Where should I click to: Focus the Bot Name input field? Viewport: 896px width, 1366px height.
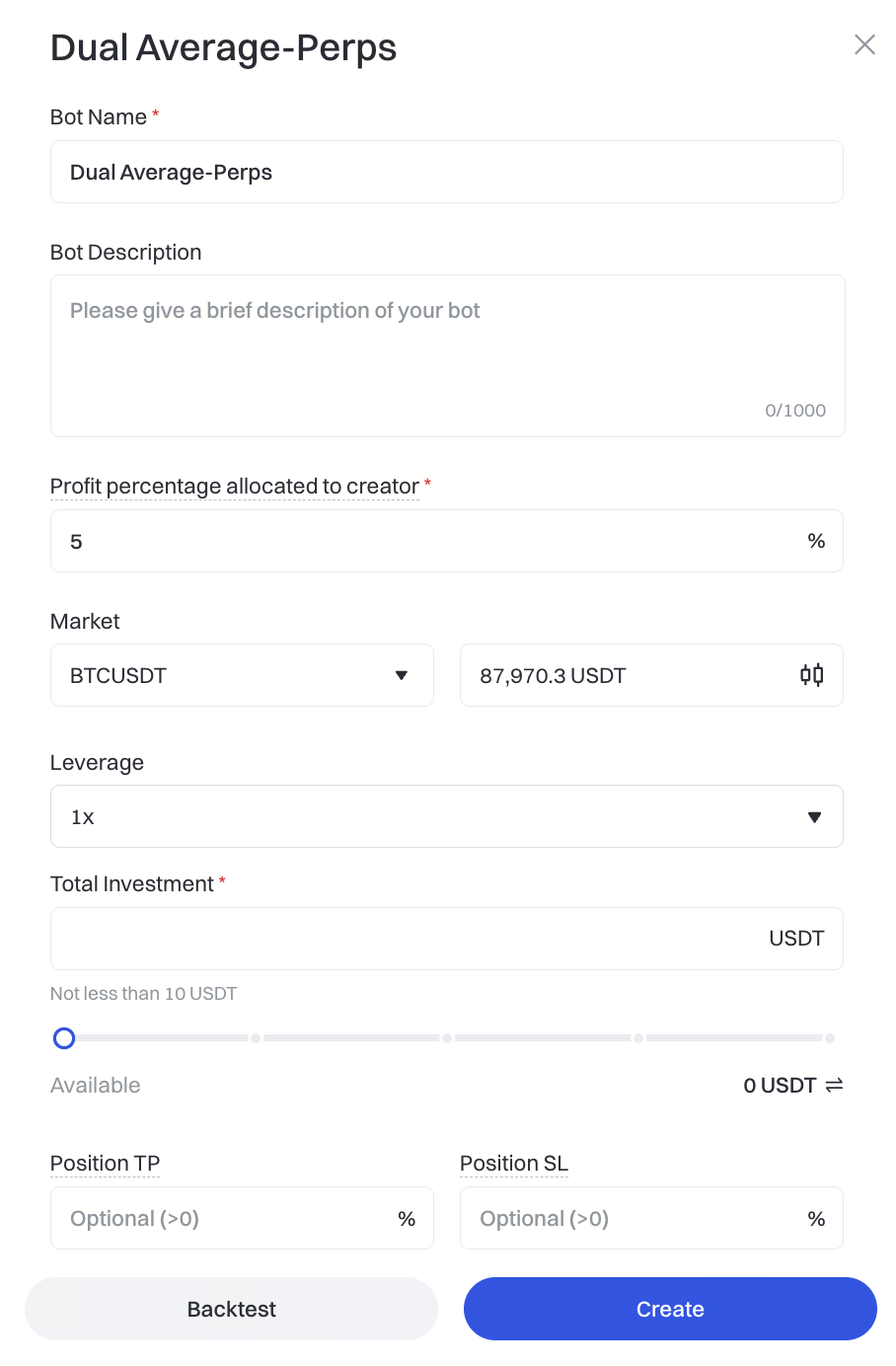click(x=446, y=172)
